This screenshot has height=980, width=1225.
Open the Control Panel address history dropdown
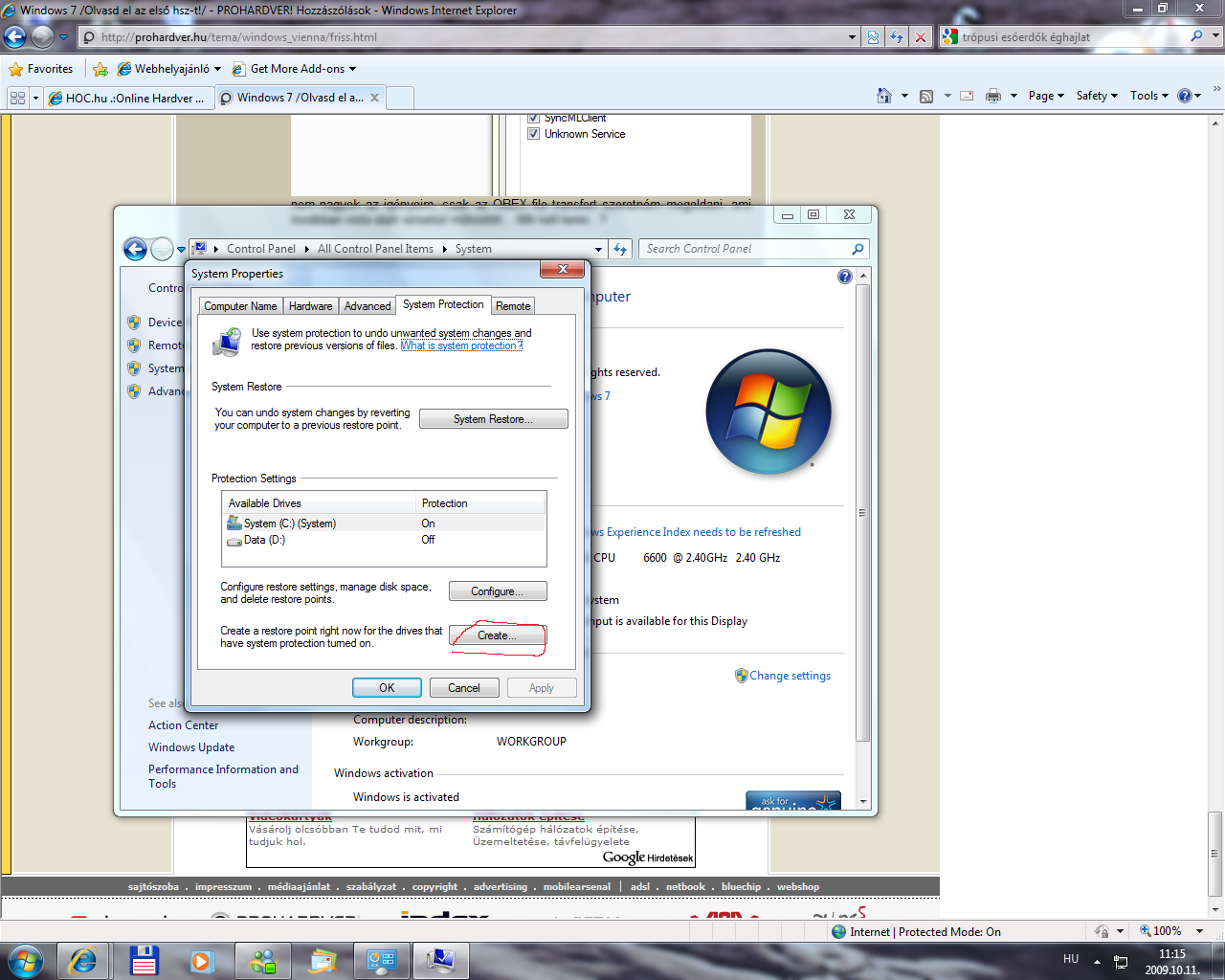(x=599, y=249)
